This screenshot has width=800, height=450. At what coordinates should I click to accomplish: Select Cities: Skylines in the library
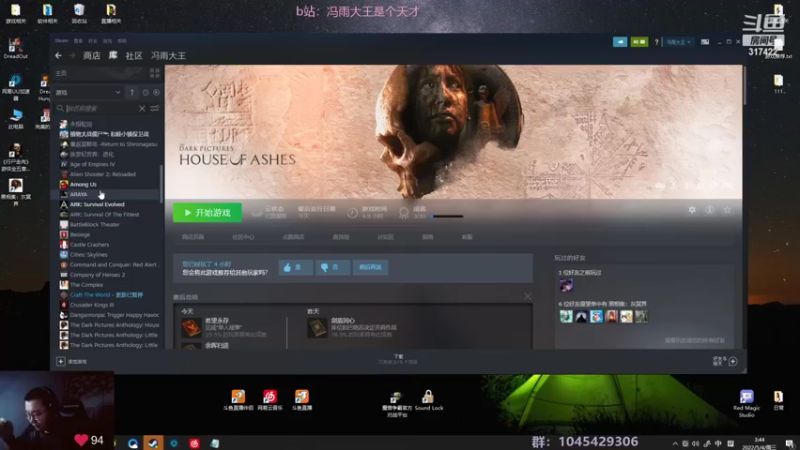coord(89,255)
